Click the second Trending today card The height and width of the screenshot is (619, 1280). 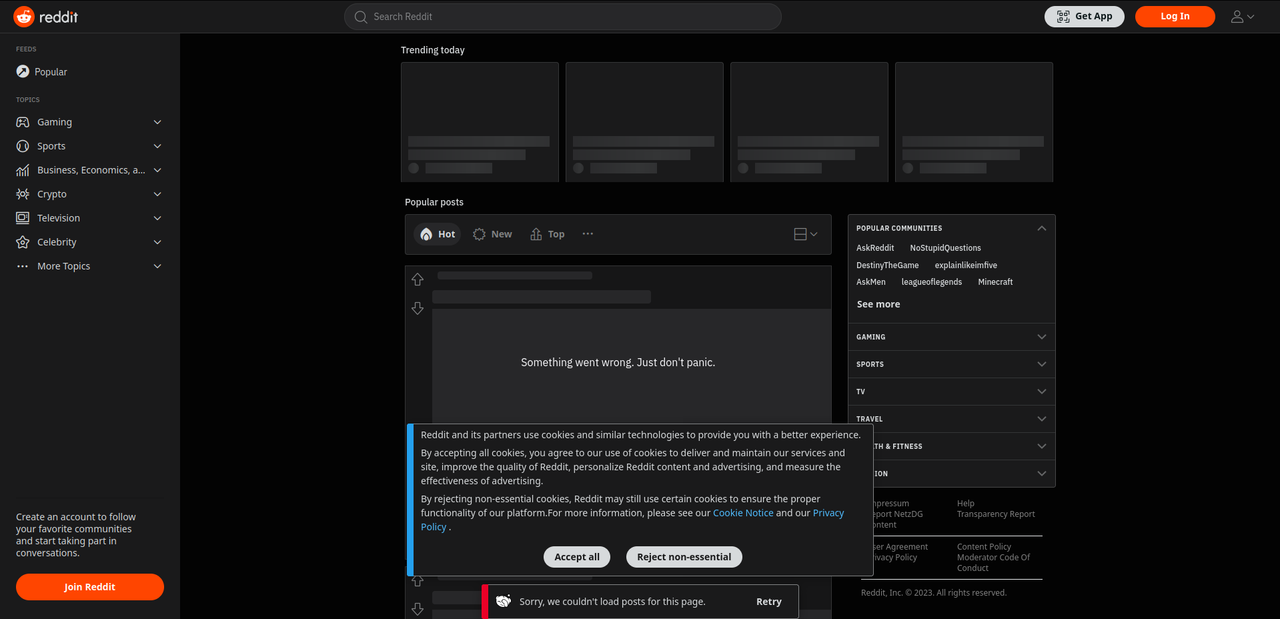click(x=644, y=122)
